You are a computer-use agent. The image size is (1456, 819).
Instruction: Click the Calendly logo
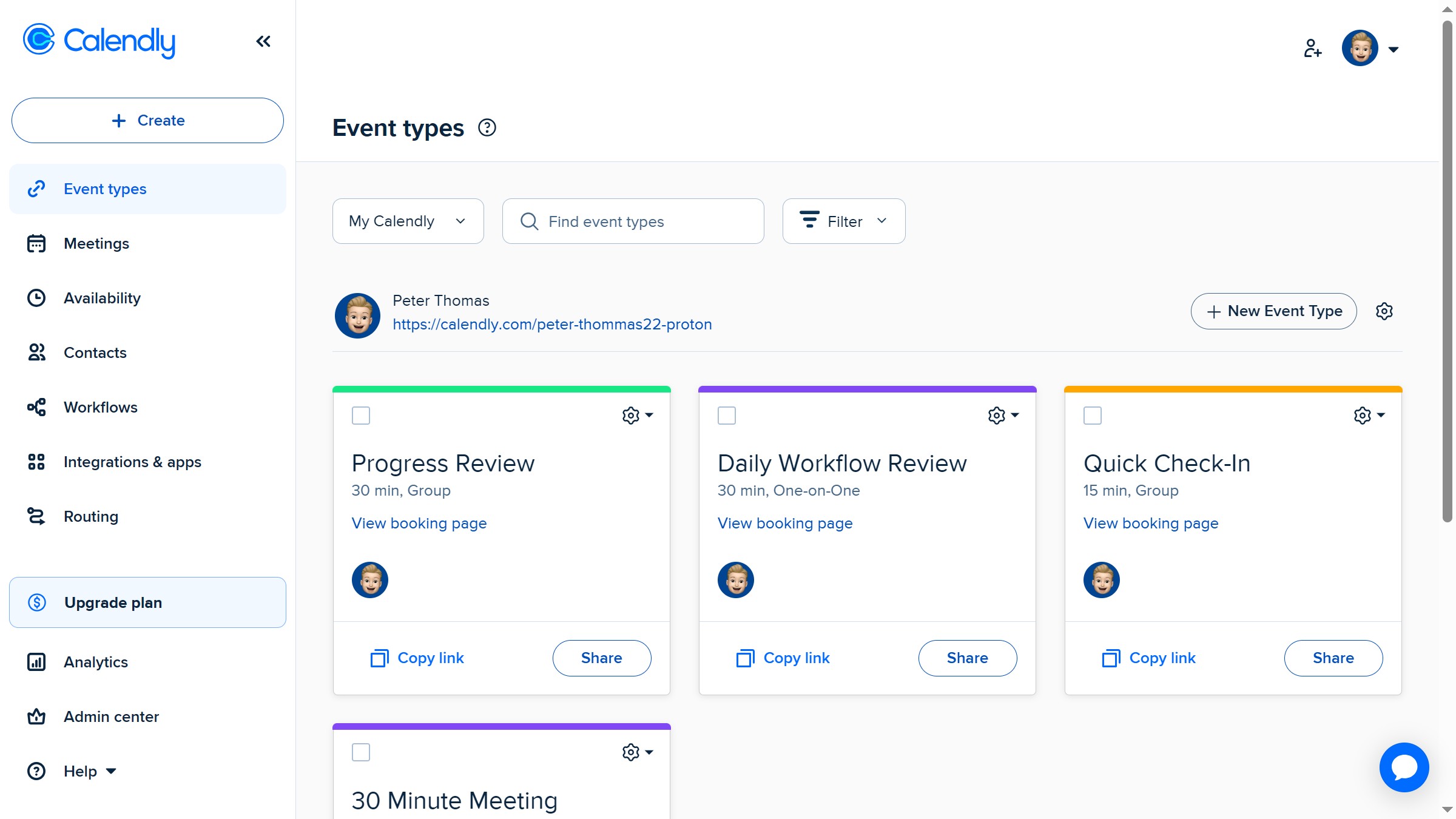[x=99, y=41]
